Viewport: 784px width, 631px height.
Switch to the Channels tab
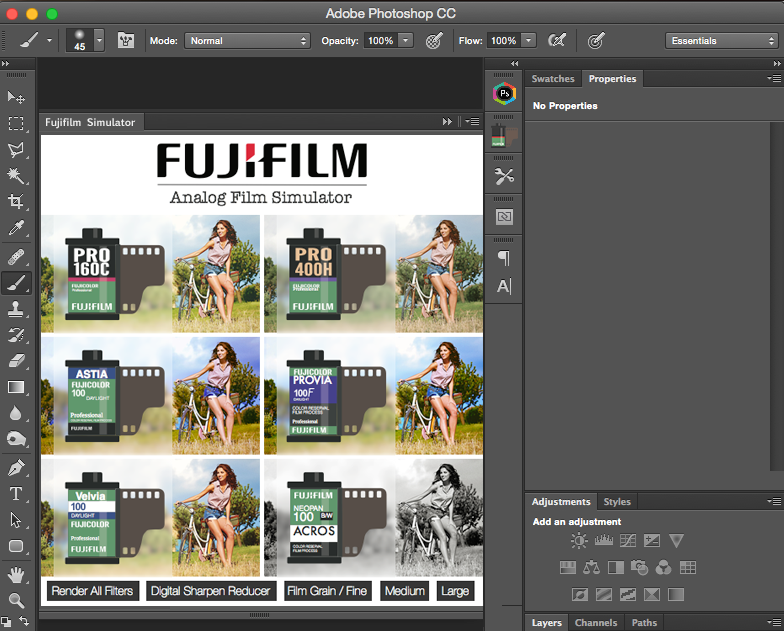pyautogui.click(x=595, y=623)
